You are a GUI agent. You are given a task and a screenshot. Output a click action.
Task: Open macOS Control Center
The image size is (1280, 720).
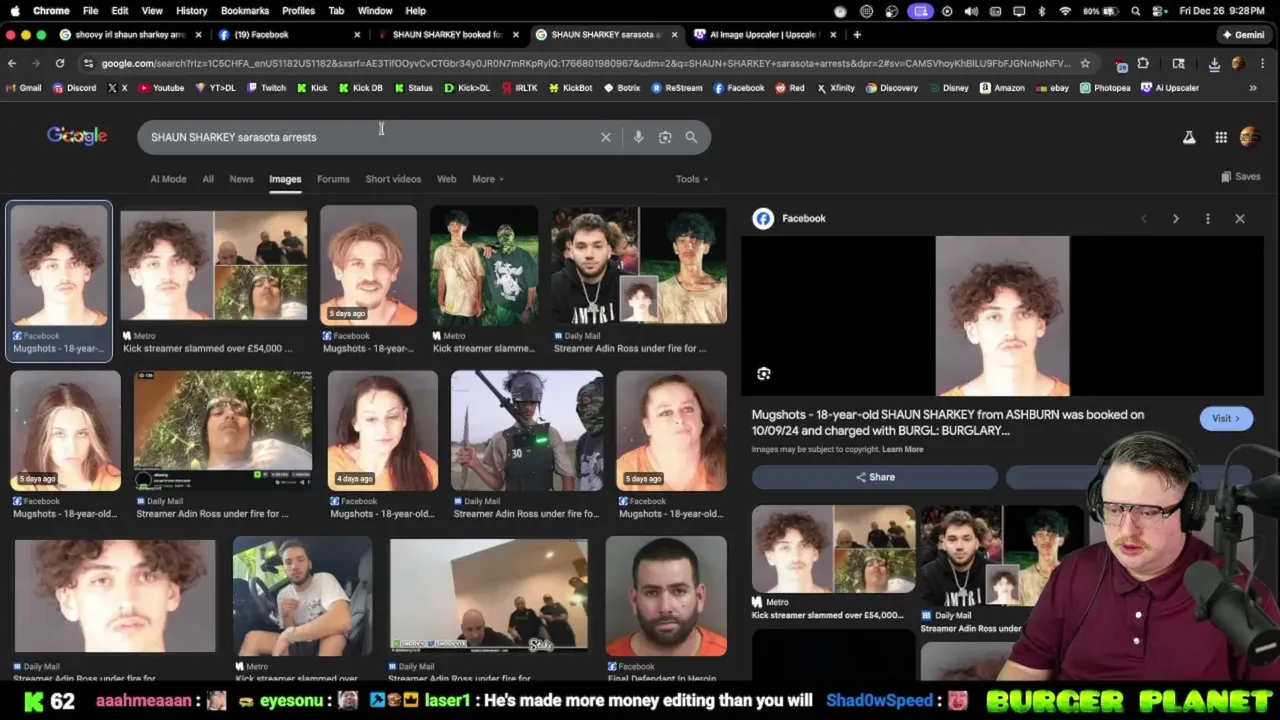tap(1158, 11)
